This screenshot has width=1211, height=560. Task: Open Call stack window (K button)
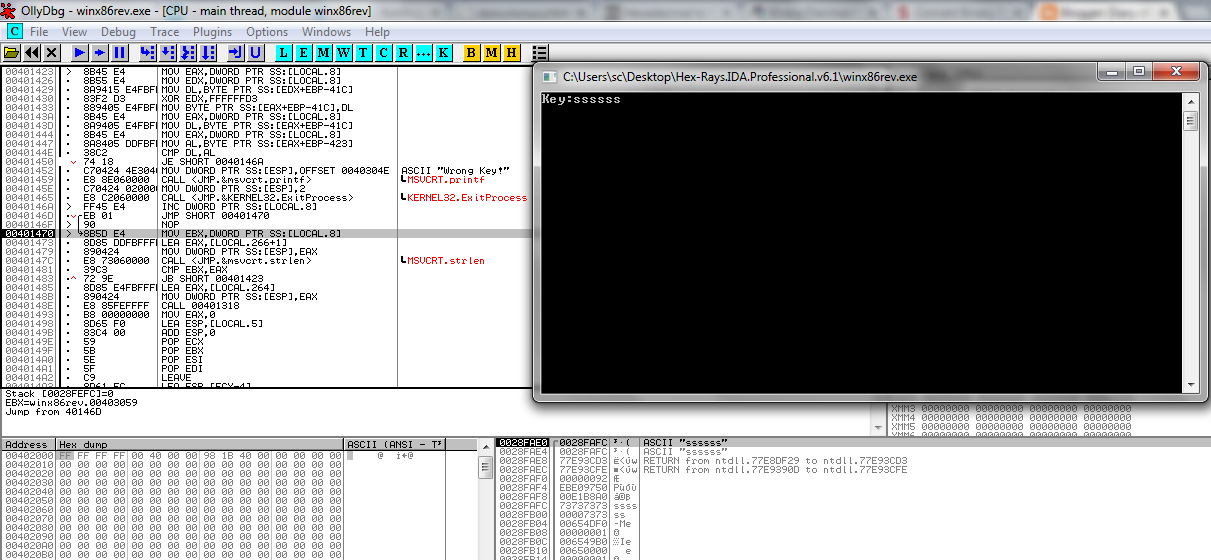tap(443, 52)
